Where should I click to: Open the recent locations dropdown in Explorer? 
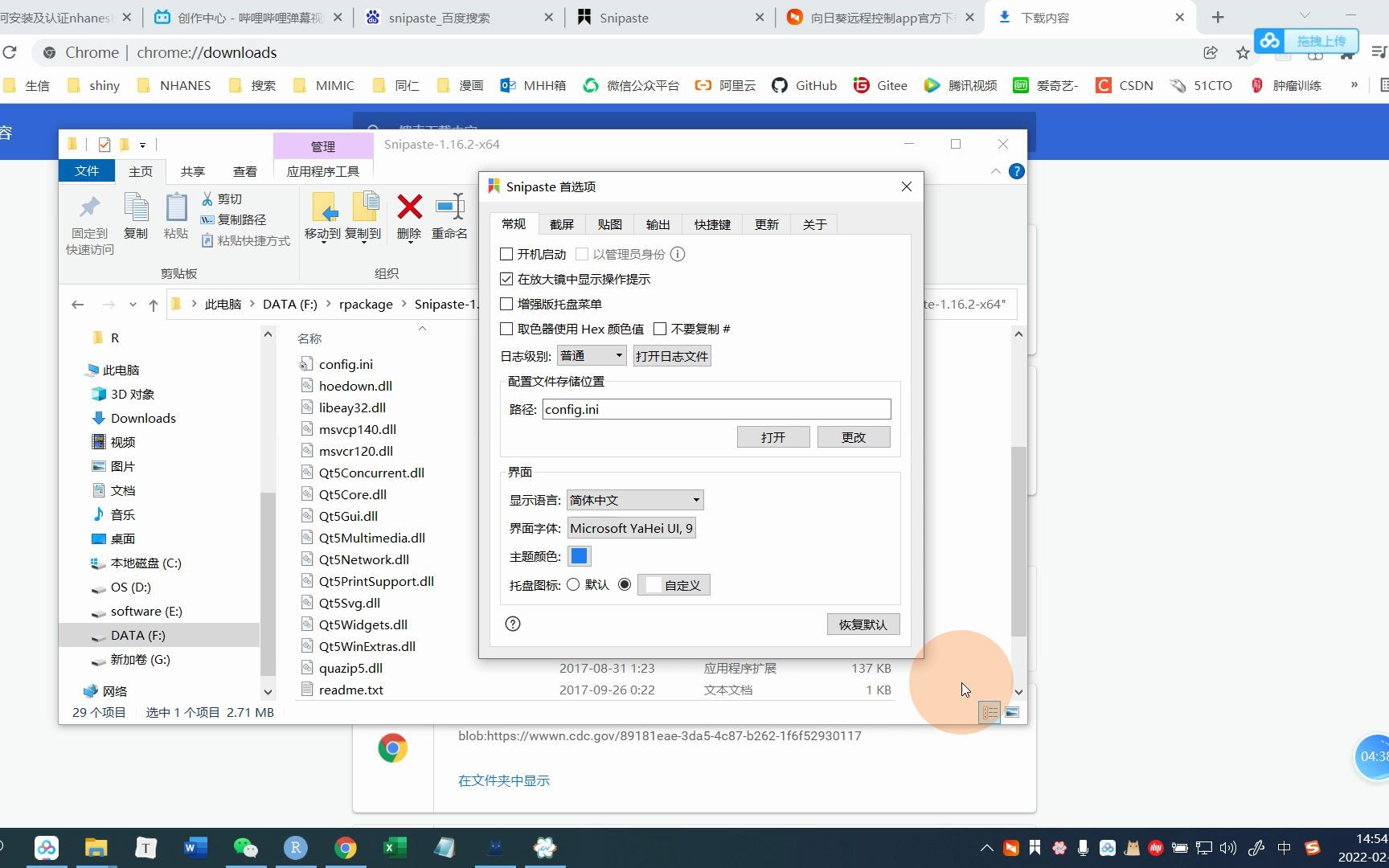tap(132, 305)
